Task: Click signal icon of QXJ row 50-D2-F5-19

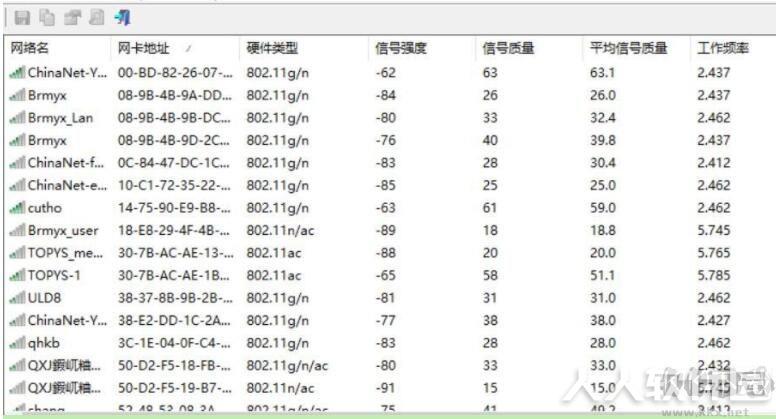Action: point(17,388)
